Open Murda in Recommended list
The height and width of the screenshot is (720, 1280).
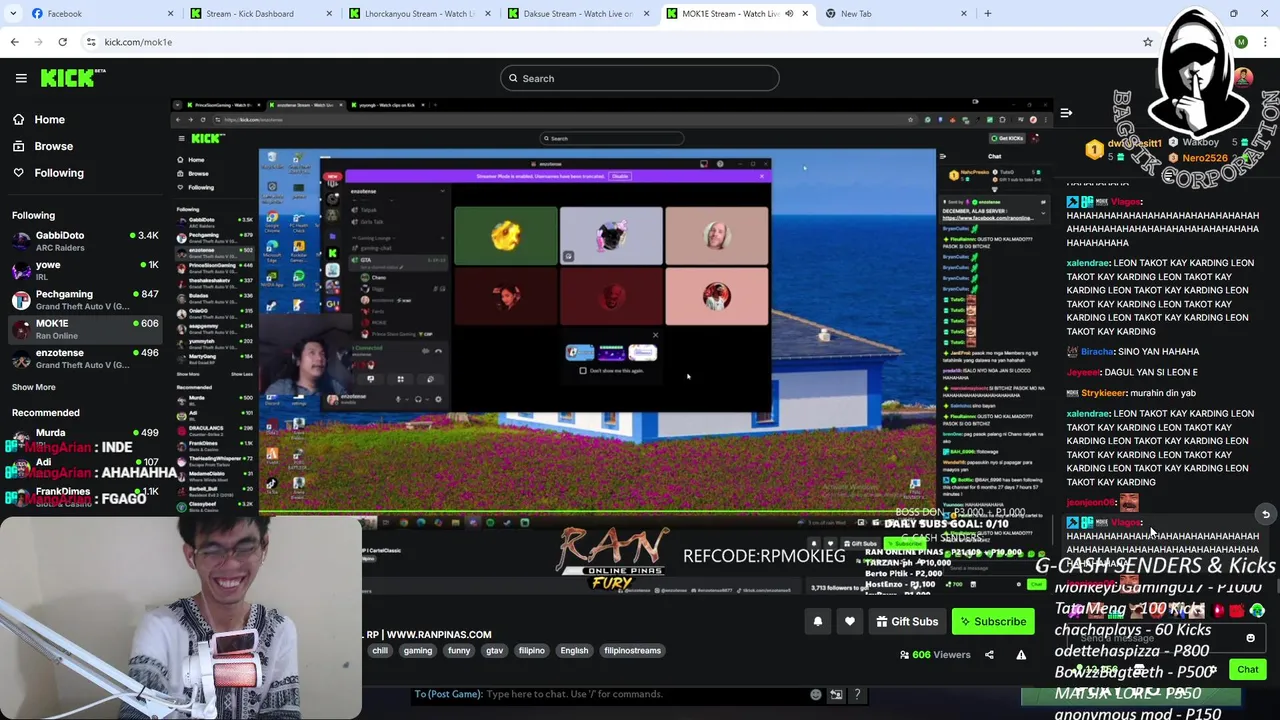pyautogui.click(x=85, y=438)
